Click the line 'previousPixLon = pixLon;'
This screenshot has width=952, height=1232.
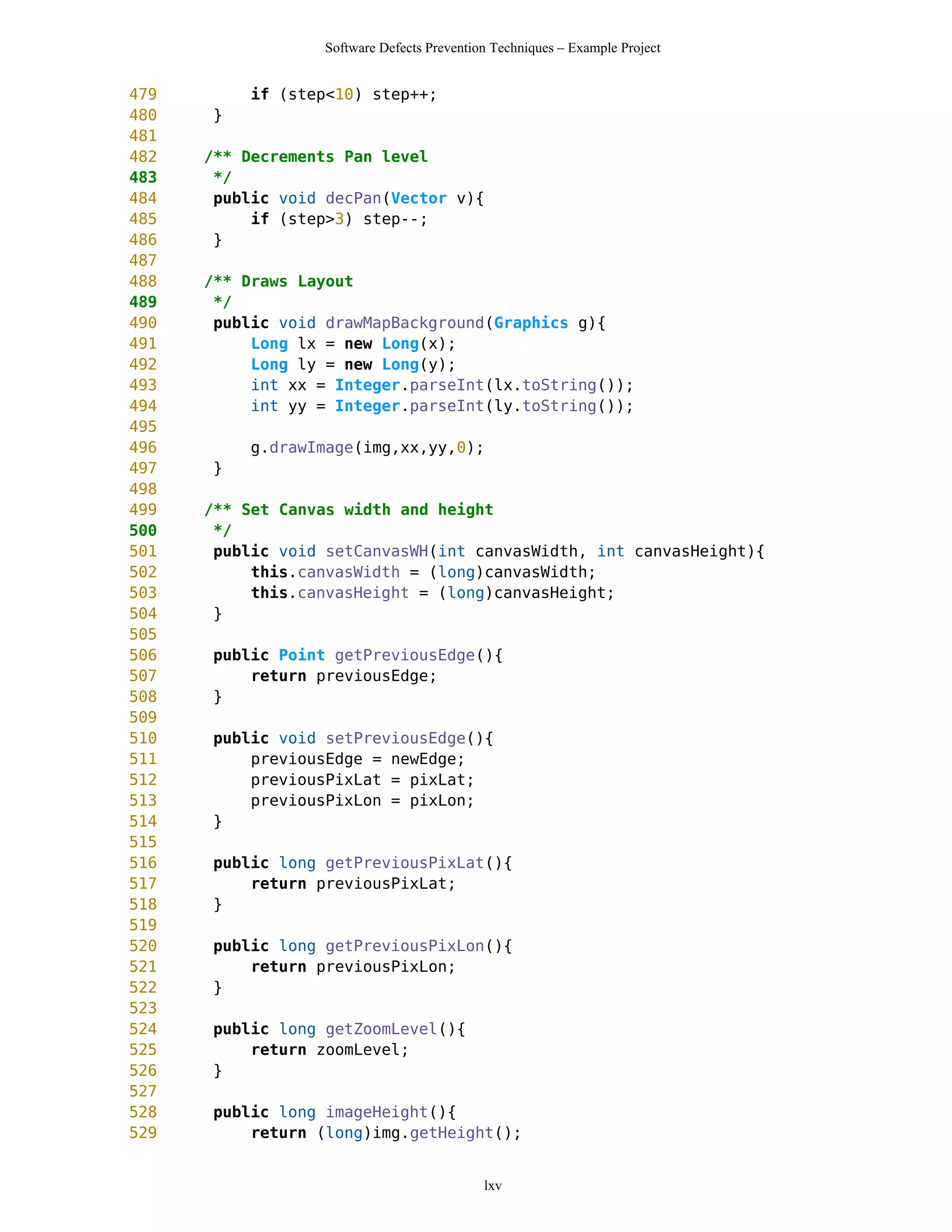click(x=362, y=801)
